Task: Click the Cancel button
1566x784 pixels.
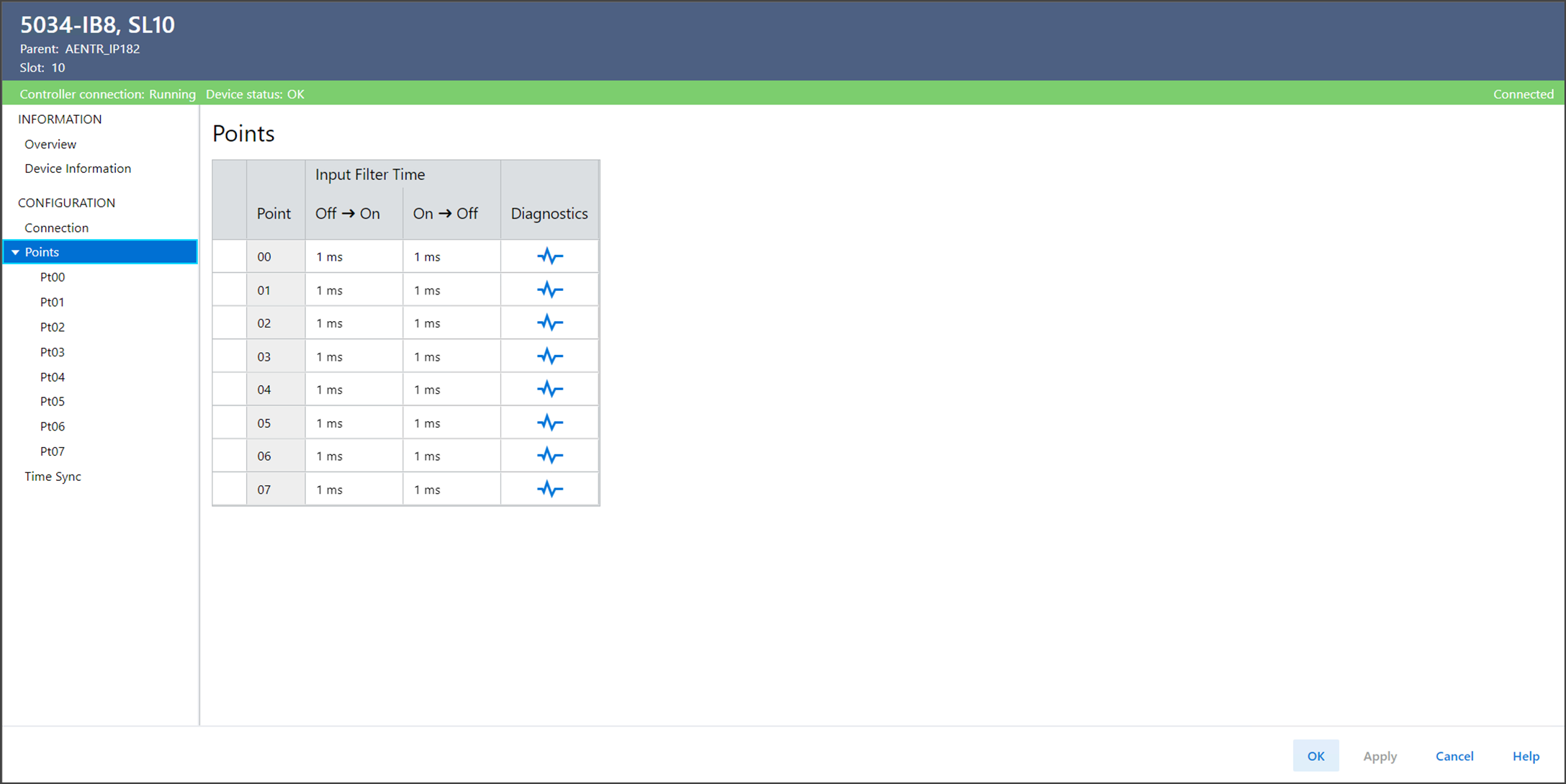Action: (x=1454, y=756)
